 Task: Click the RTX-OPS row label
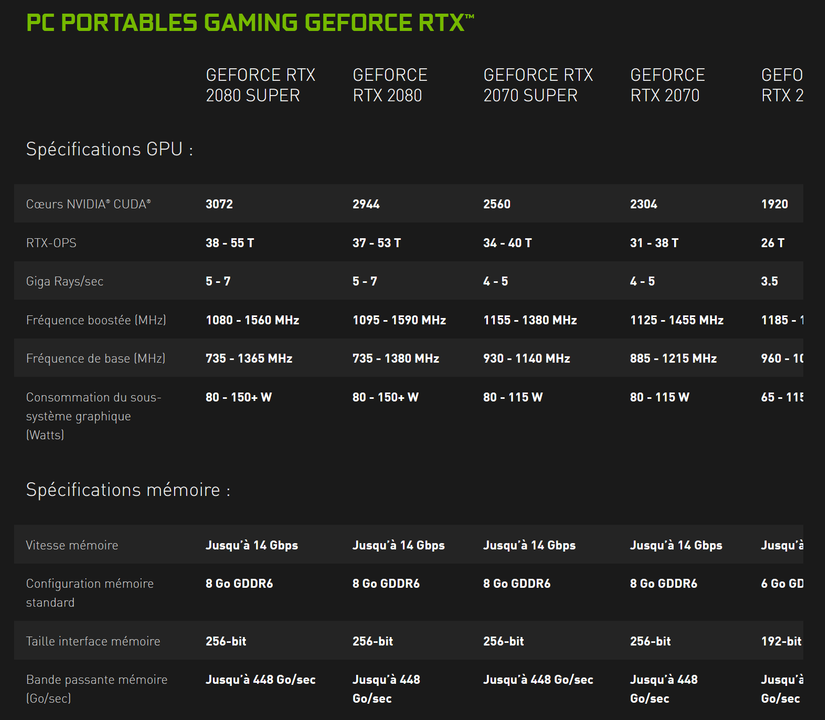click(51, 243)
